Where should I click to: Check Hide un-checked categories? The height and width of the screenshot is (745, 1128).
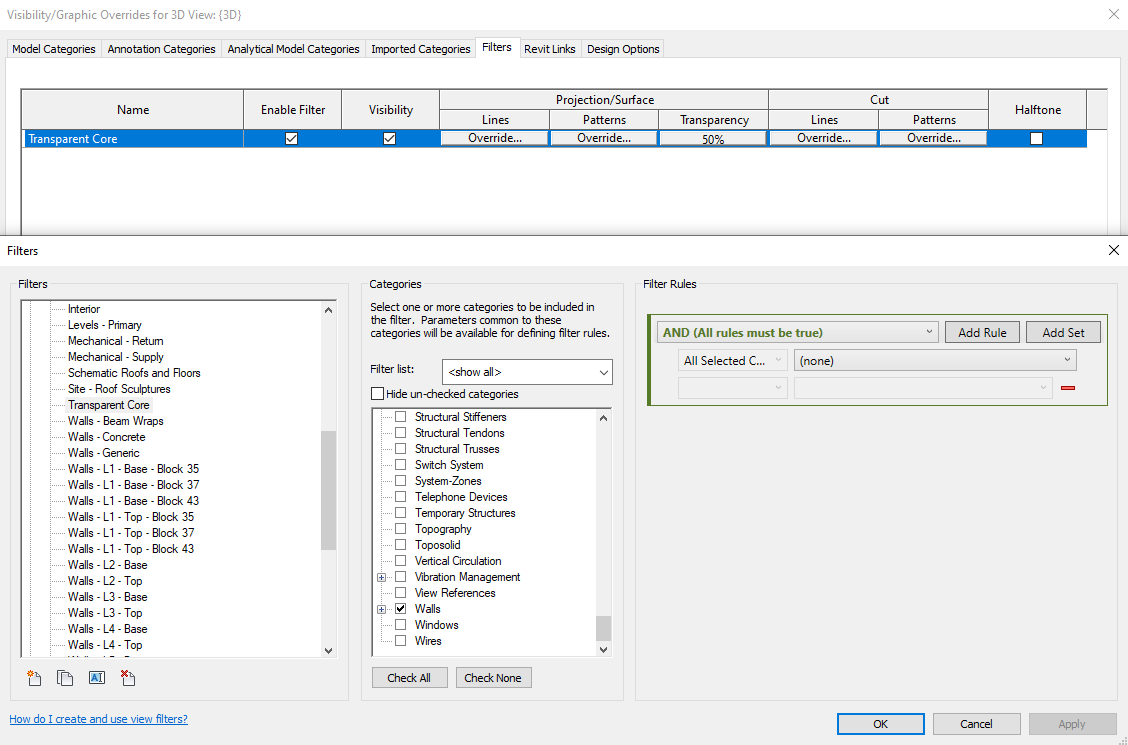click(x=379, y=392)
